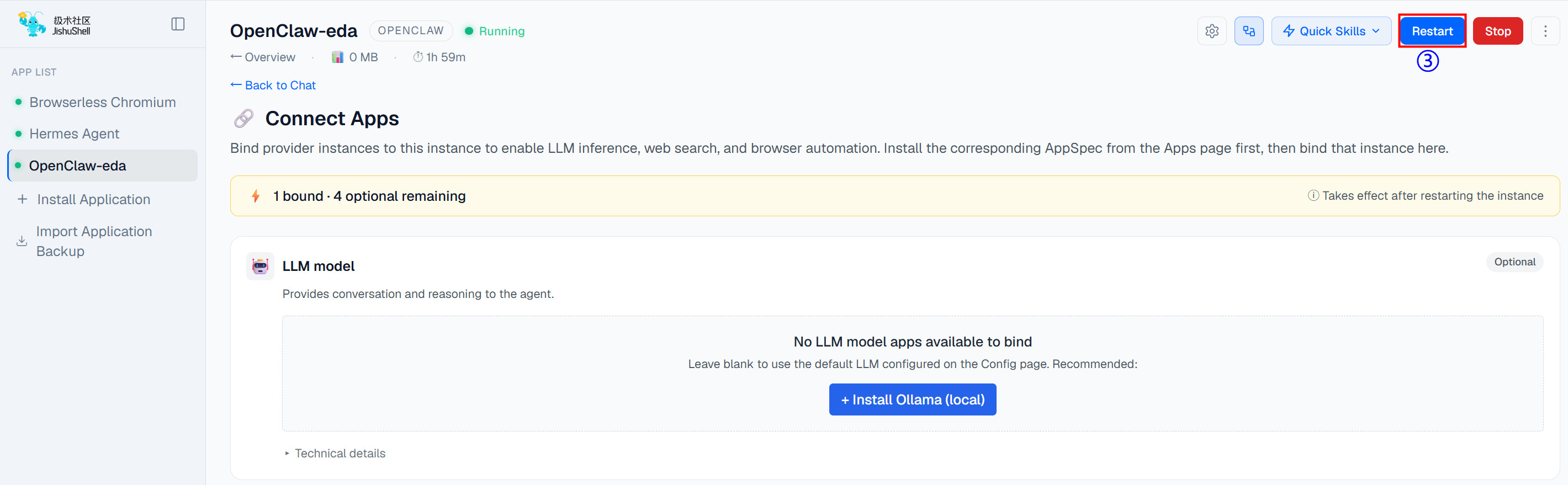Click the 'No LLM model apps available to bind' message
1568x485 pixels.
point(912,342)
